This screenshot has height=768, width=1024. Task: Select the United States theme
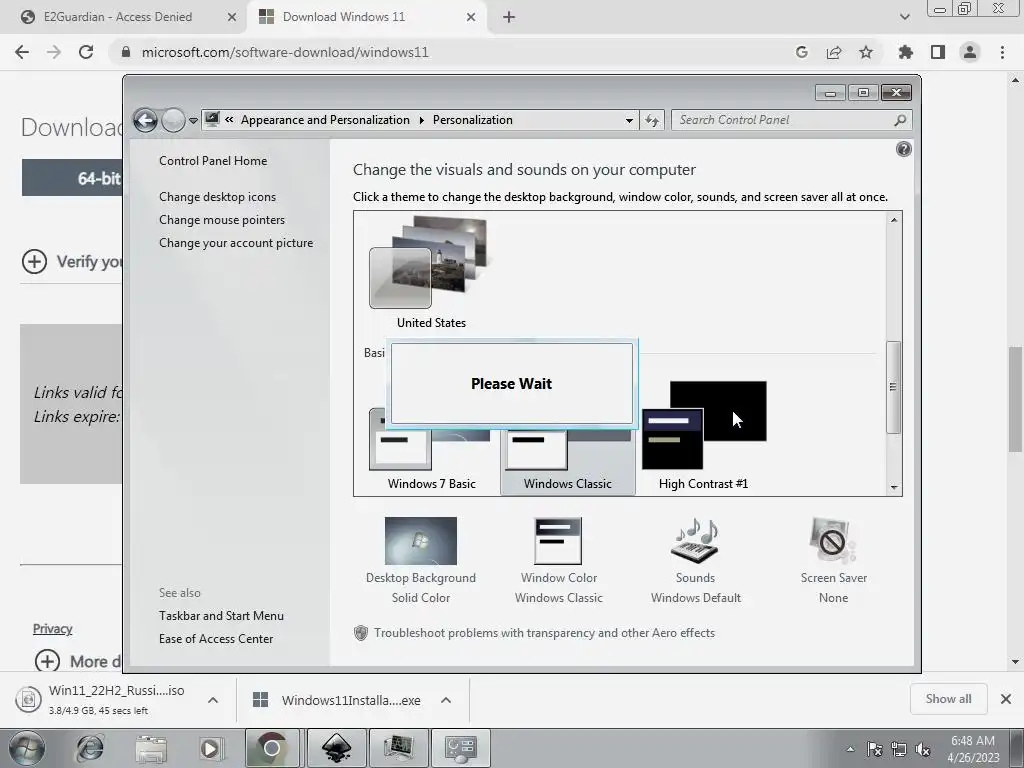tap(431, 273)
